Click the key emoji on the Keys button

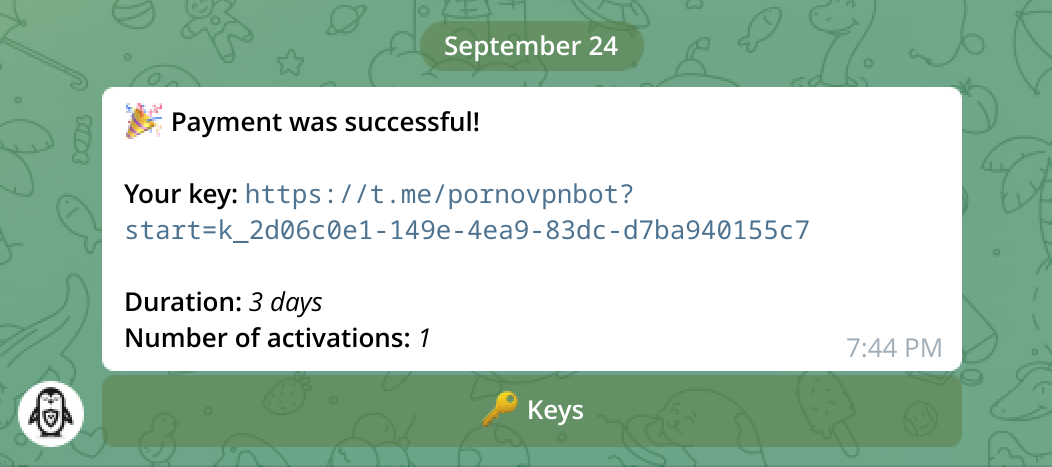pos(499,410)
